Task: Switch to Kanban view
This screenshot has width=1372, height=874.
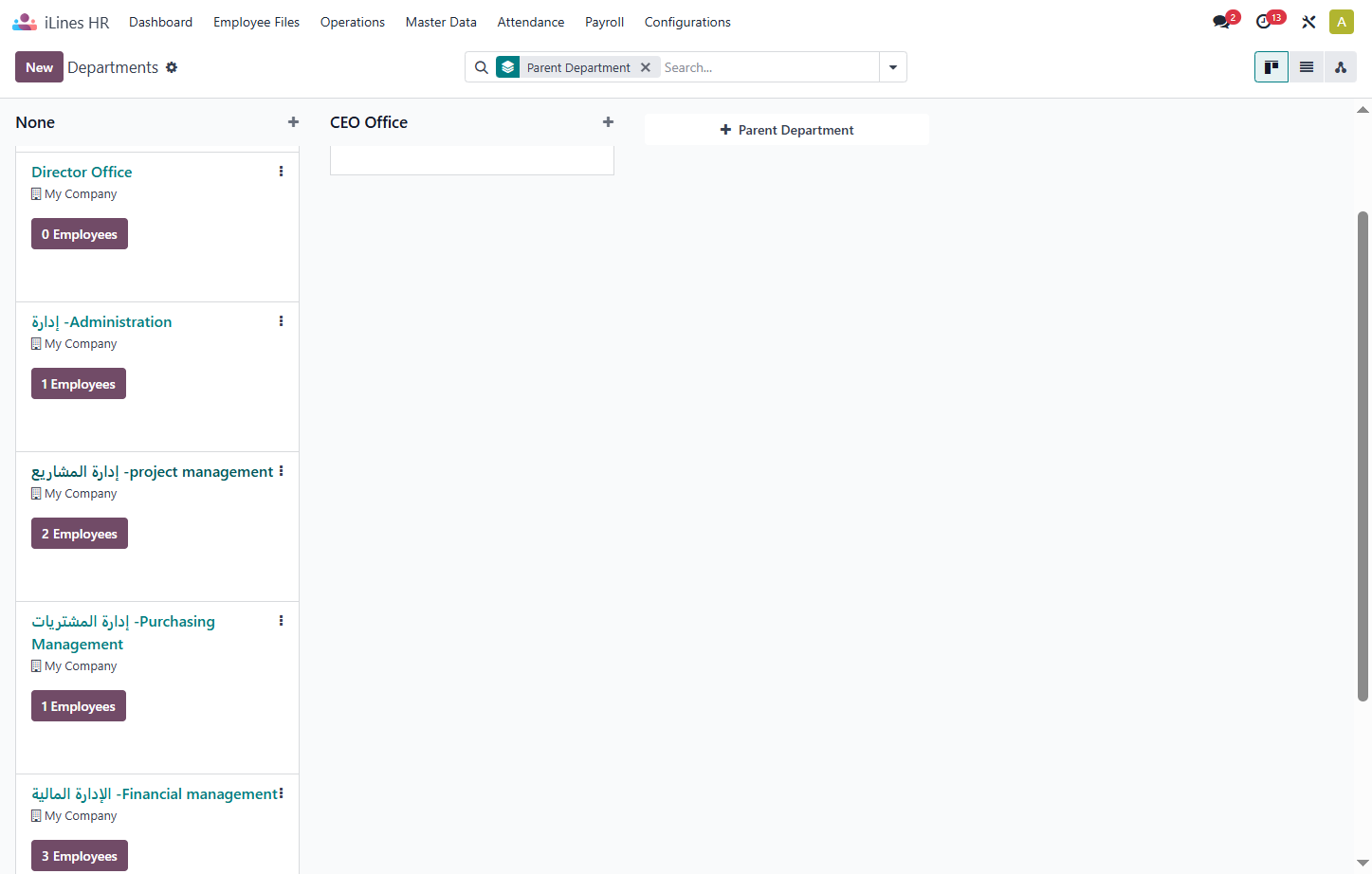Action: 1271,67
